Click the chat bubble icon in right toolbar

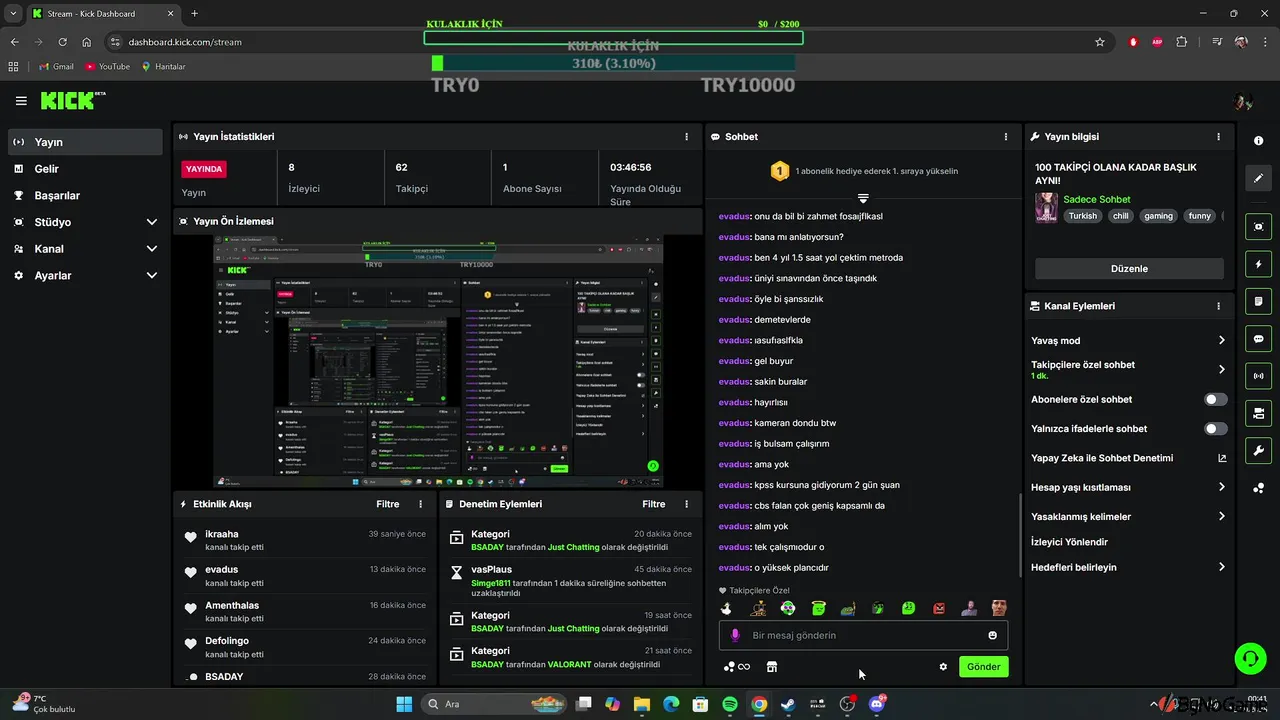click(1258, 338)
